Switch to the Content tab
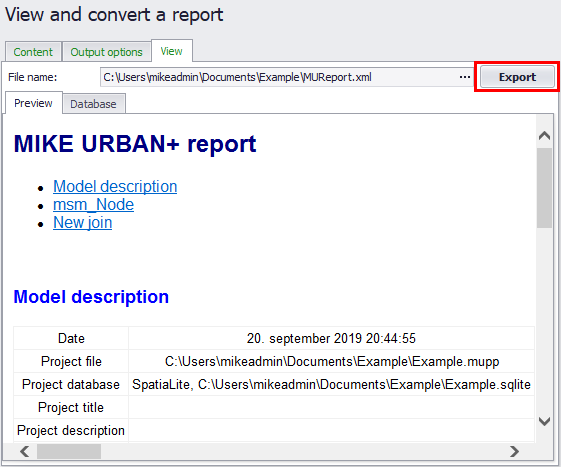The height and width of the screenshot is (467, 561). 33,52
